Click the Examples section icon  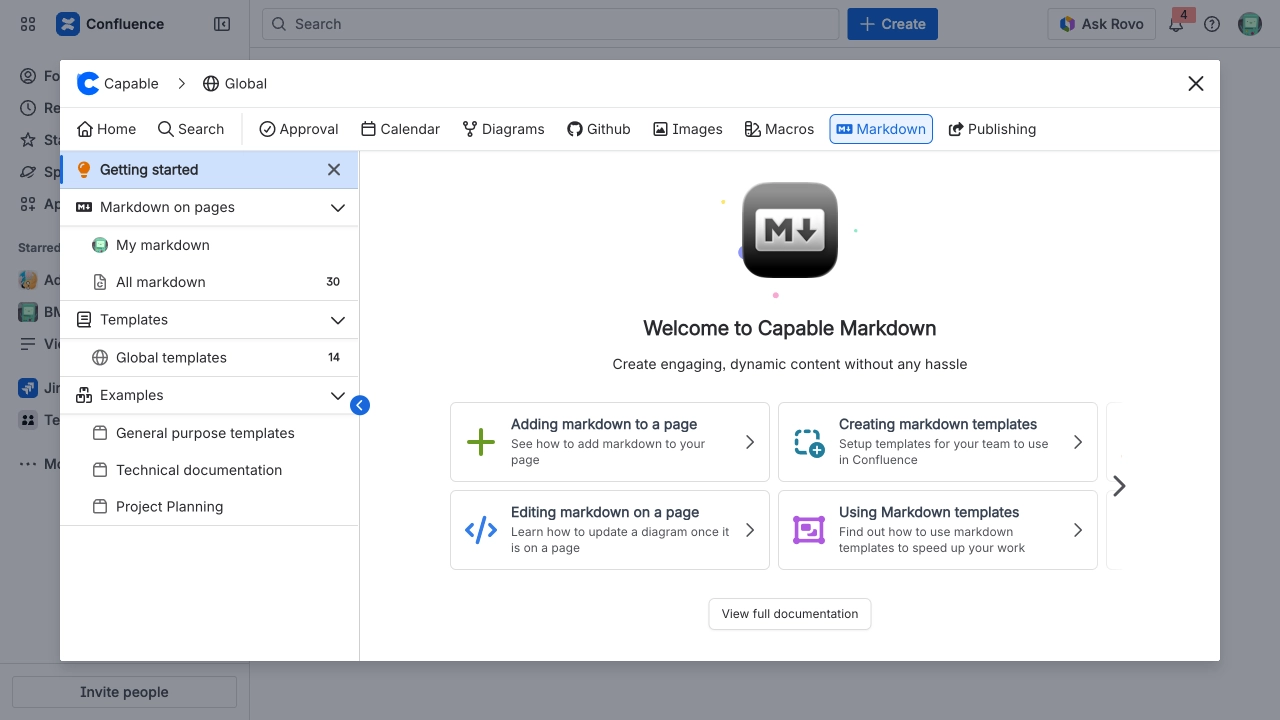84,396
